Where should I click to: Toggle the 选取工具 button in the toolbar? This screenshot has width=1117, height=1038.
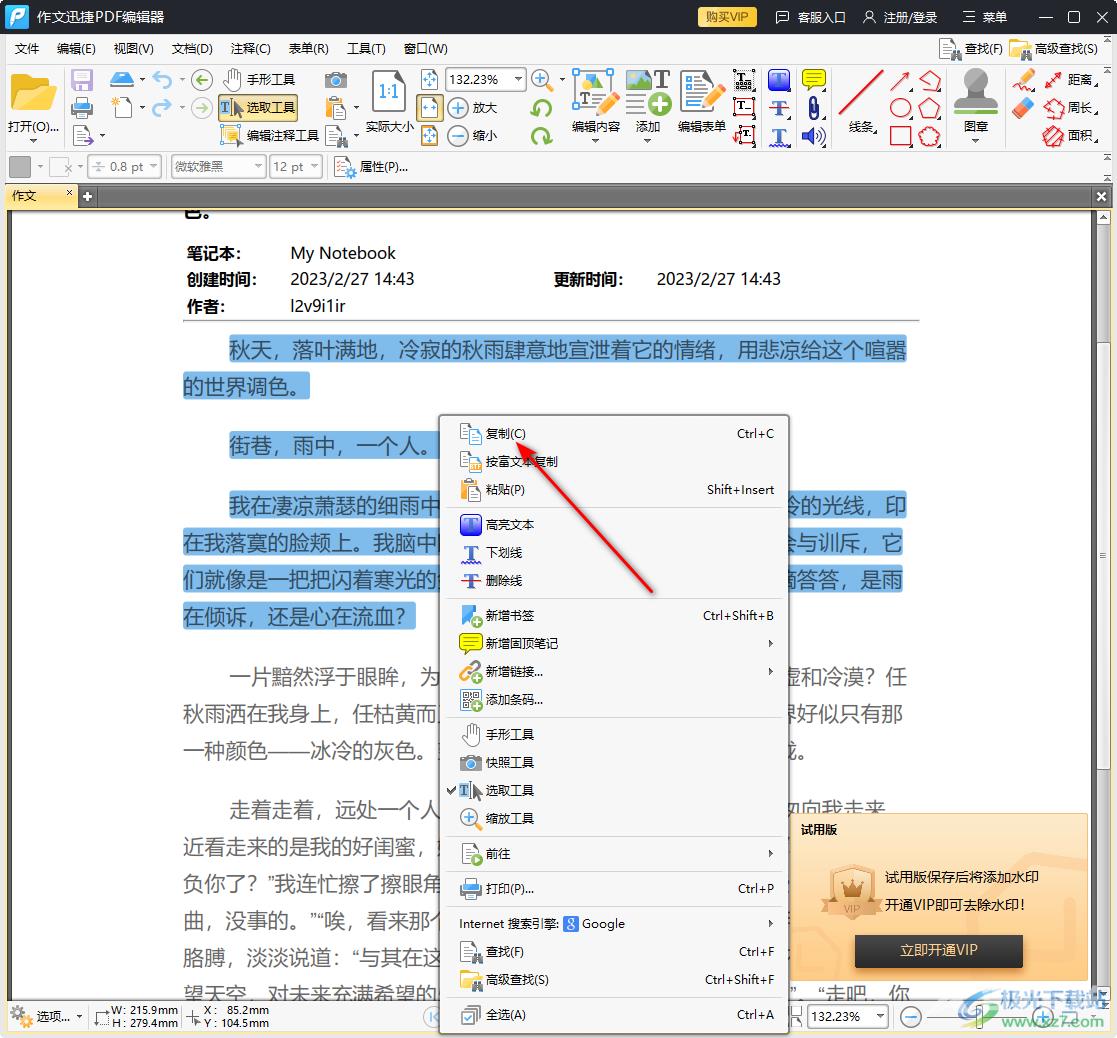pos(257,108)
